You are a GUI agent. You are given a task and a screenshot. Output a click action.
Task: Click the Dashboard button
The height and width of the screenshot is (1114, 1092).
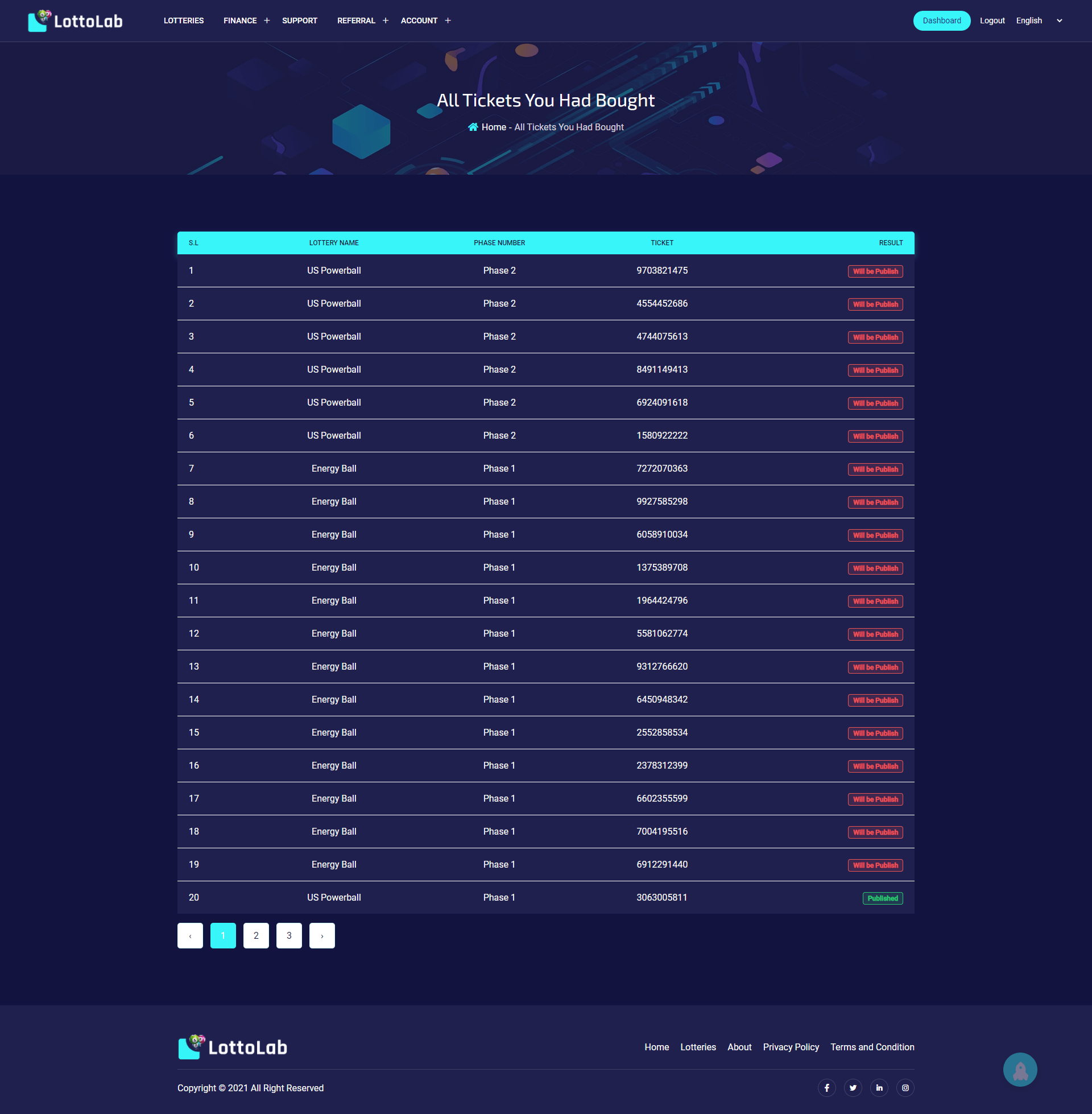click(940, 20)
